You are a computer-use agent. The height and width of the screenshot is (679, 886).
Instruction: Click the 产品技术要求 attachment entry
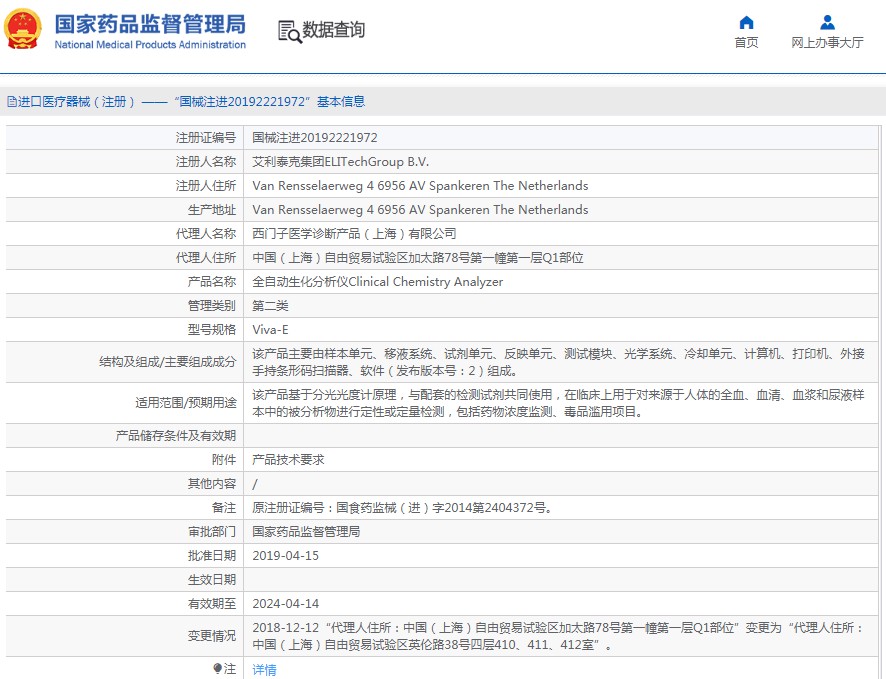(288, 460)
